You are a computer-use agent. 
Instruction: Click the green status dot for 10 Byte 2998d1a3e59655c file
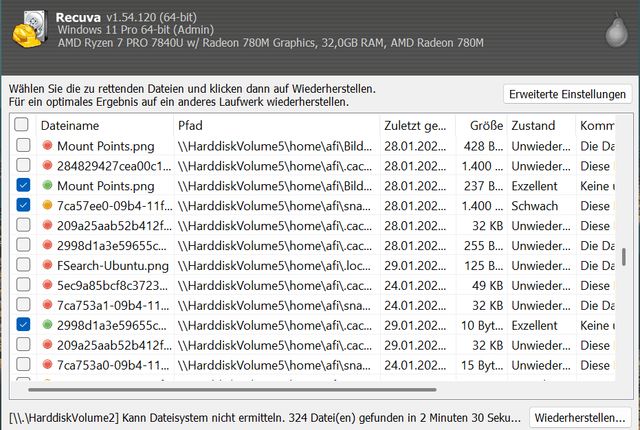pos(47,325)
